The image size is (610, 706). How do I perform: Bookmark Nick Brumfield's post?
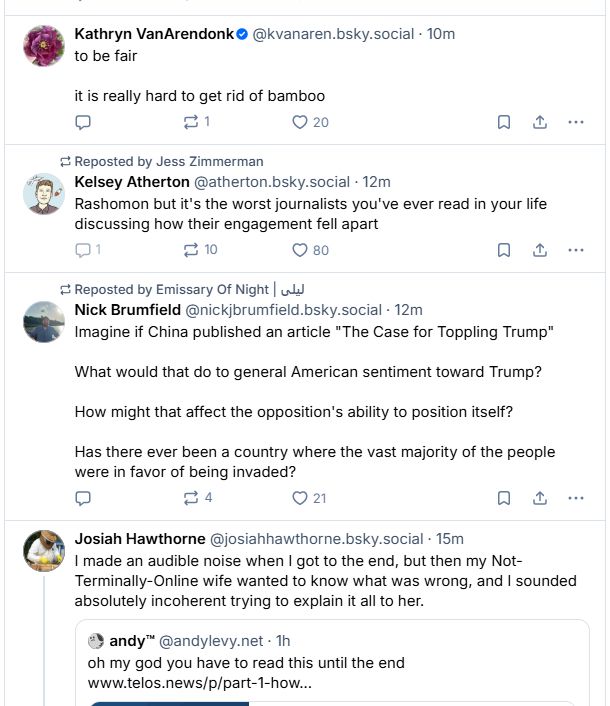pyautogui.click(x=504, y=498)
